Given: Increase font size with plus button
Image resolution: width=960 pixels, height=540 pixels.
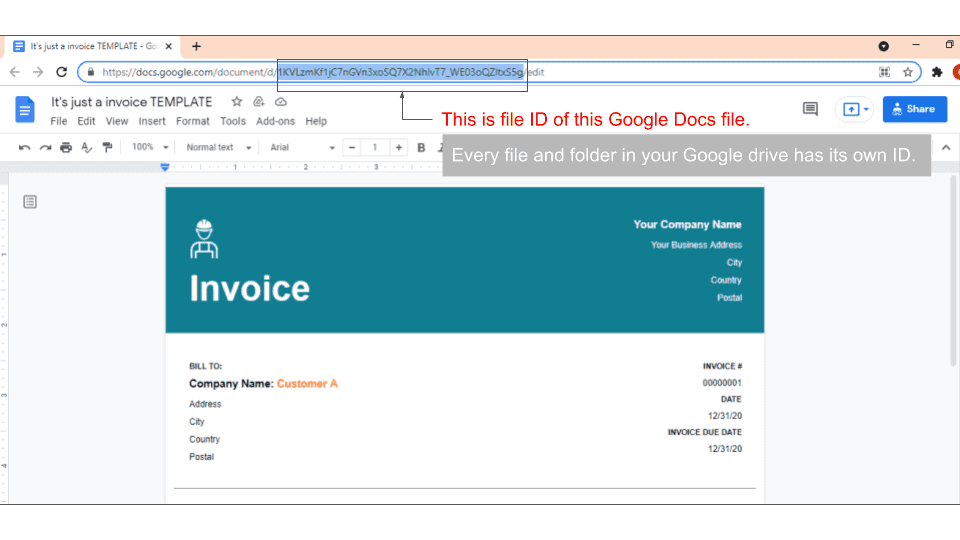Looking at the screenshot, I should coord(398,148).
